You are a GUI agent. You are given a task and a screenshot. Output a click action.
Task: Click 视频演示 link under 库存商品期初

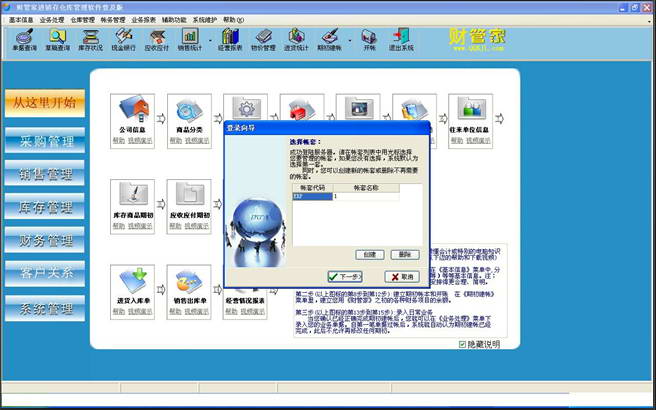pyautogui.click(x=140, y=226)
